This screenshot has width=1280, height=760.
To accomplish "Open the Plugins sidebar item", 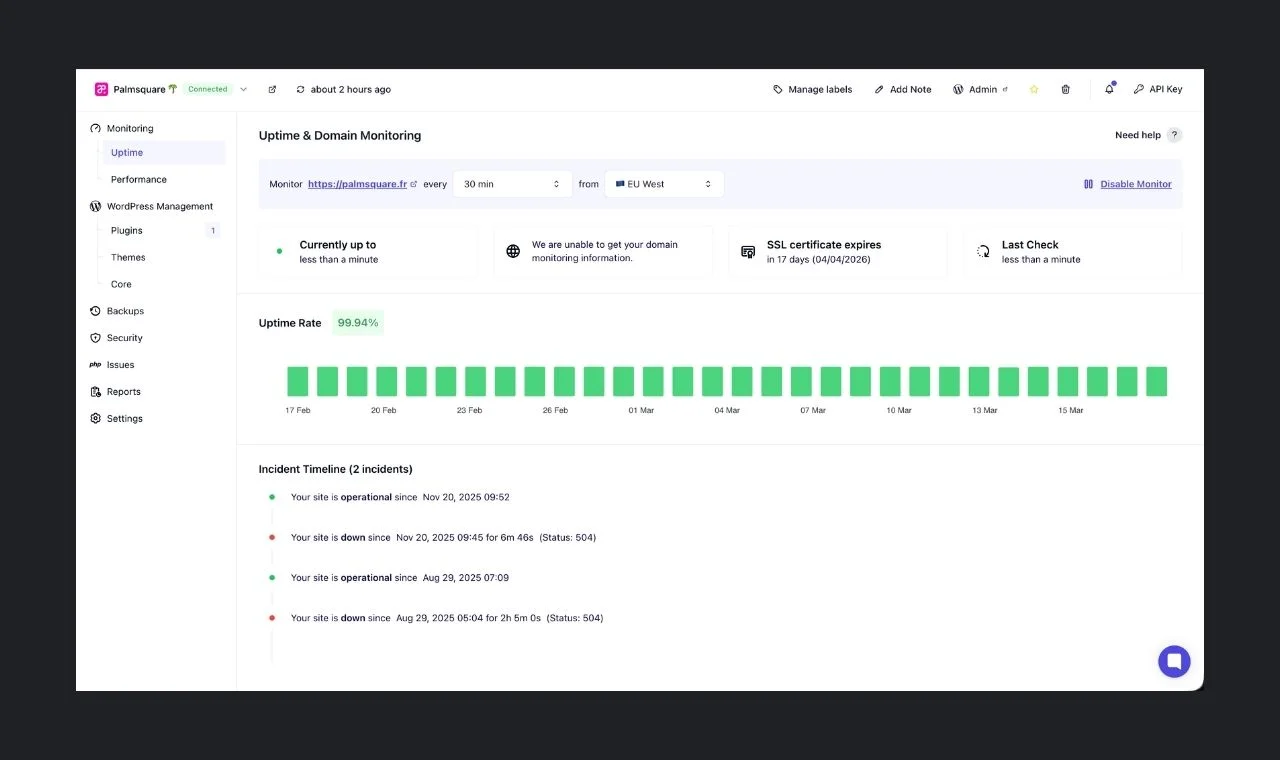I will 127,231.
